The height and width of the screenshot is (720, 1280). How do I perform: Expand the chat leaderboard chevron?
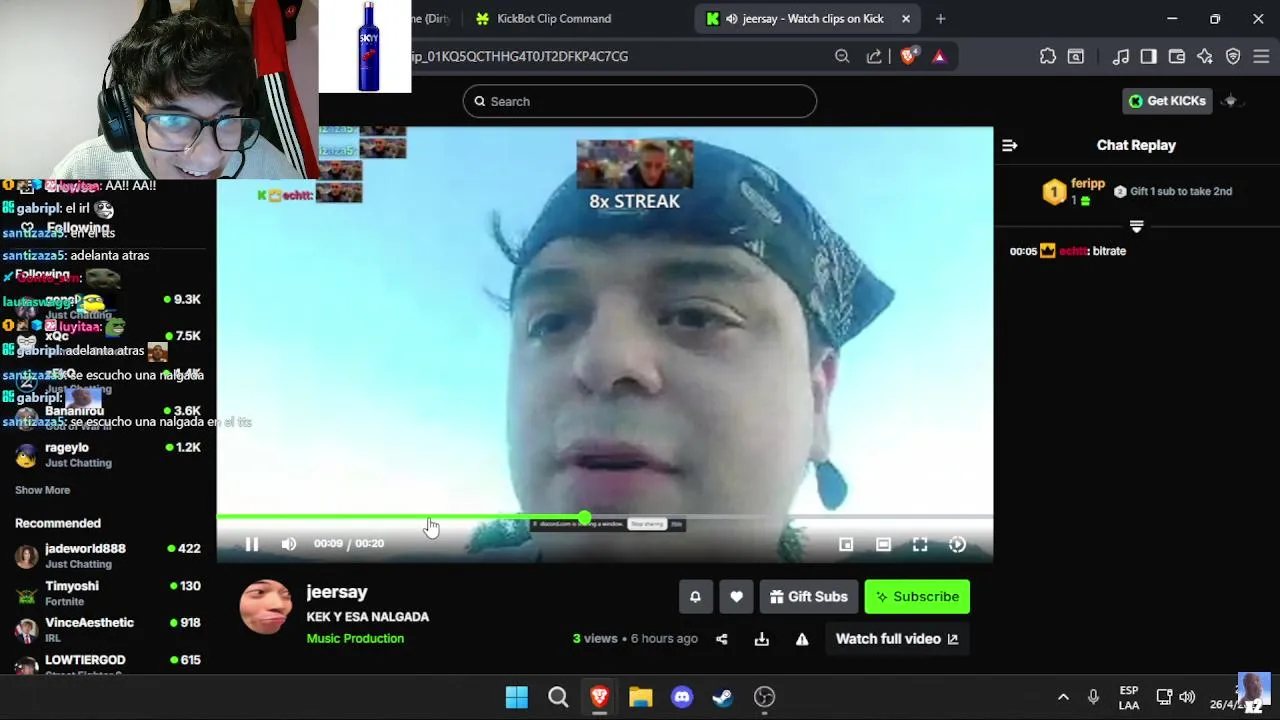(1136, 227)
